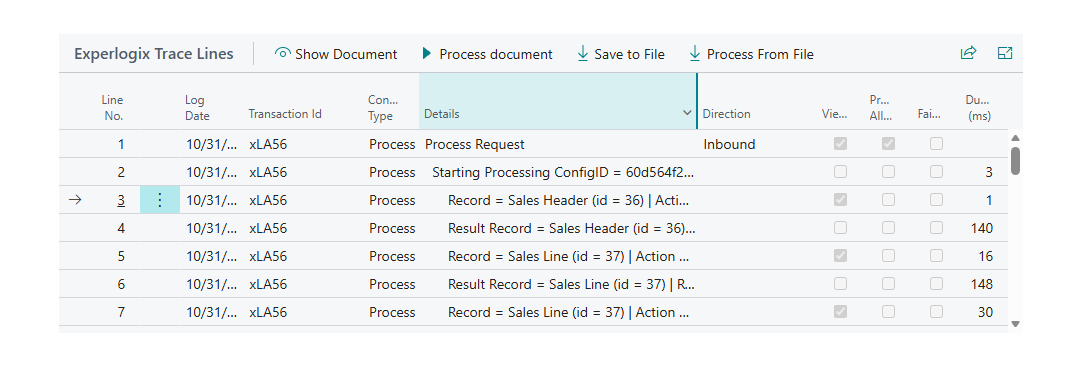Click line number 7 cell
This screenshot has height=365, width=1089.
point(121,312)
